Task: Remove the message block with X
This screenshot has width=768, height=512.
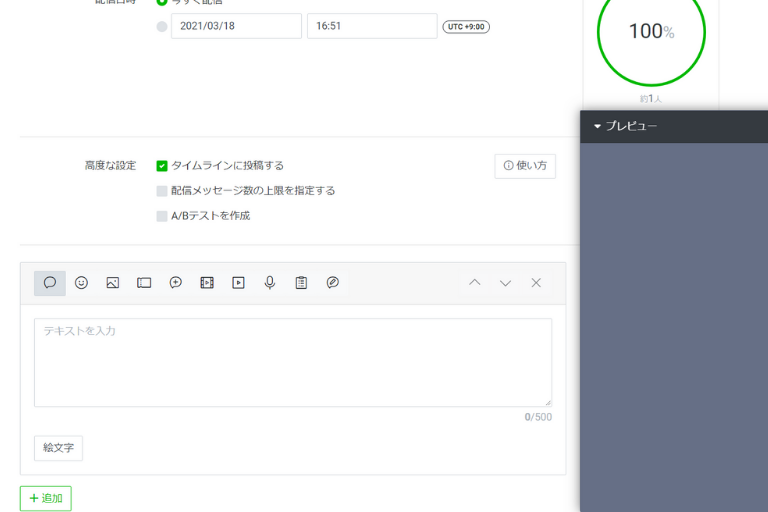Action: (536, 283)
